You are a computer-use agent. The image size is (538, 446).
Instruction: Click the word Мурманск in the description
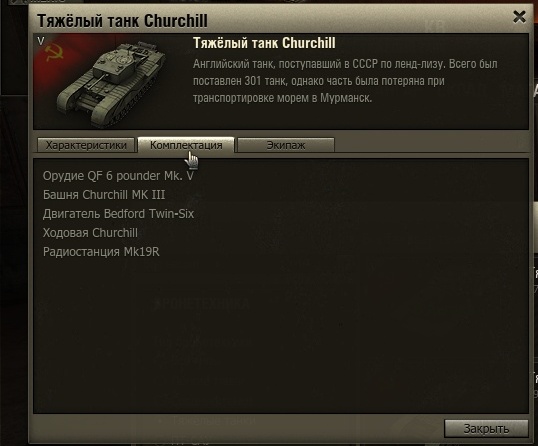[x=346, y=98]
